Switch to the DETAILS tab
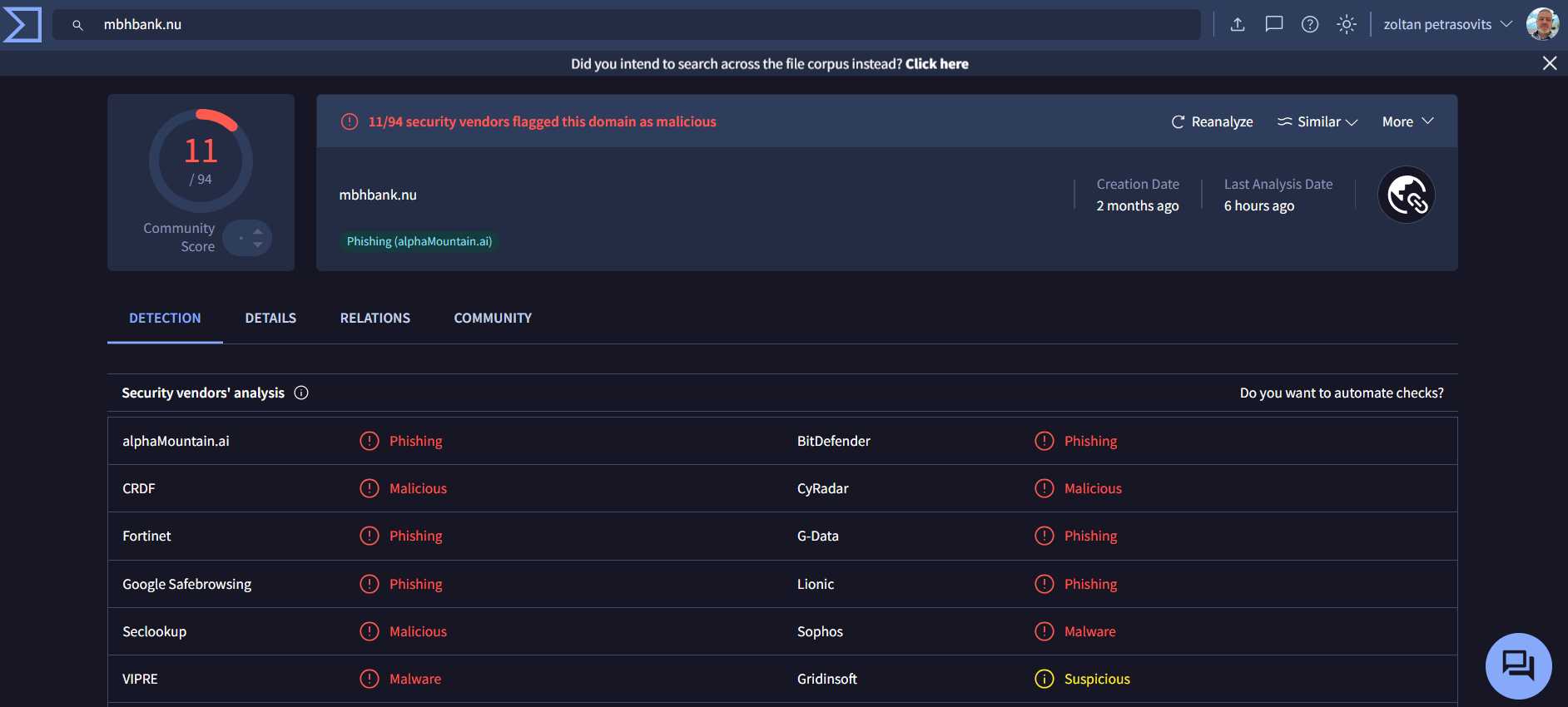The width and height of the screenshot is (1568, 707). (x=270, y=318)
